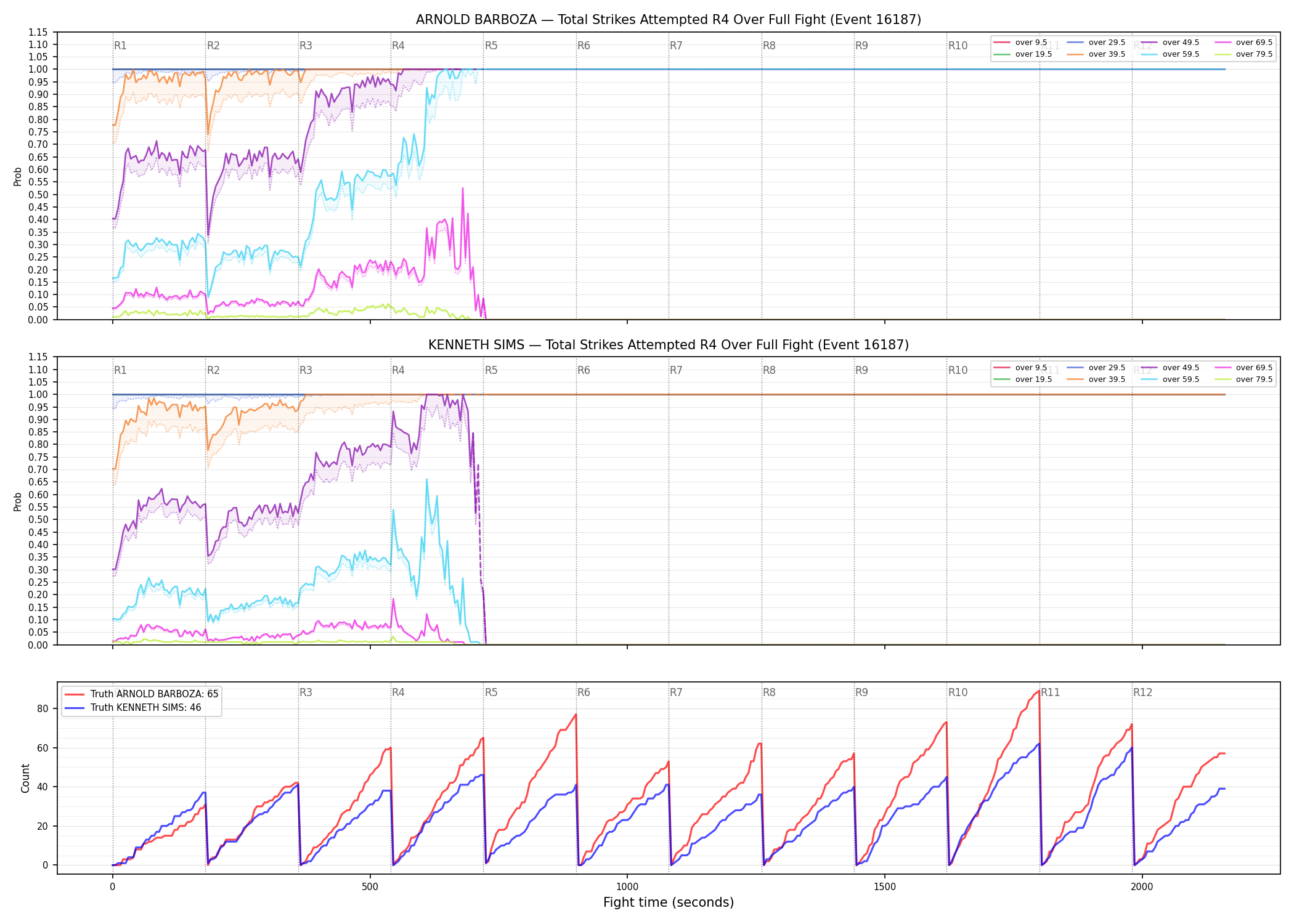Select 'over 79.5' legend entry in Barboza chart
This screenshot has height=924, width=1294.
pos(1243,54)
